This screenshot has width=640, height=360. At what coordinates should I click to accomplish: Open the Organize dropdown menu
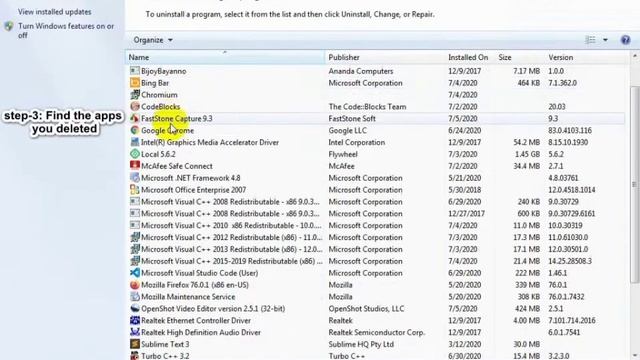pos(153,40)
